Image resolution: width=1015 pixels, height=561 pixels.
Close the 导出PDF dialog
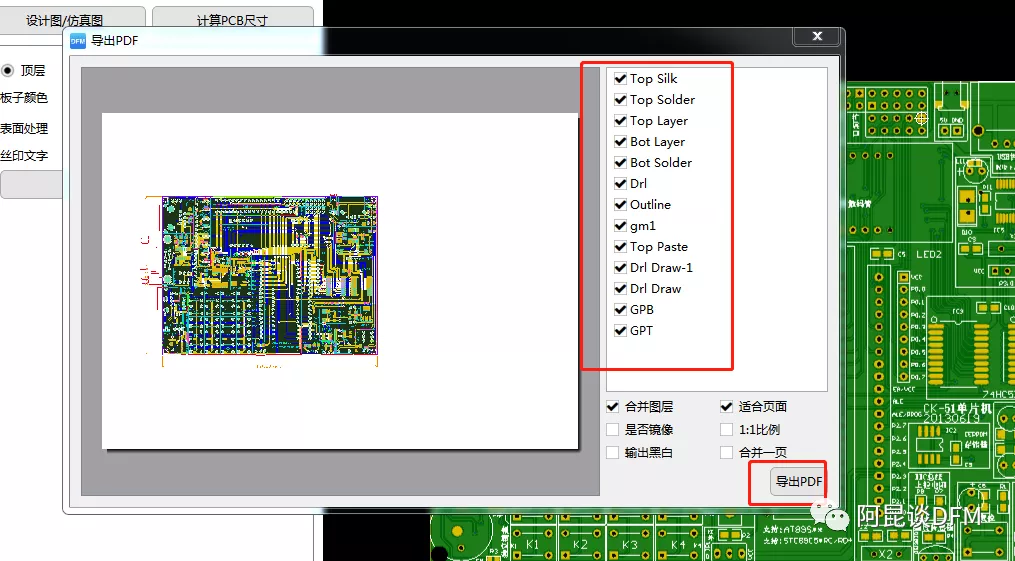tap(816, 36)
